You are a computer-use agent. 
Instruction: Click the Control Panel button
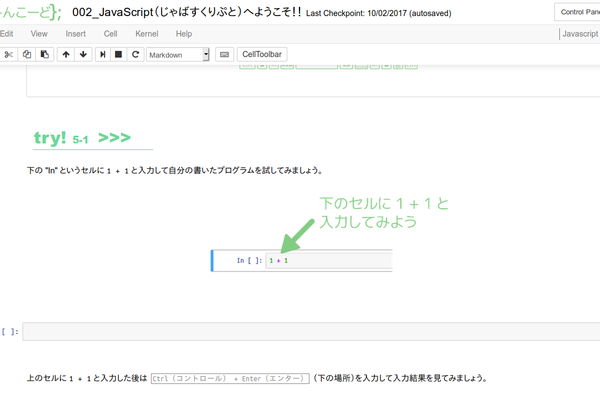pyautogui.click(x=577, y=12)
